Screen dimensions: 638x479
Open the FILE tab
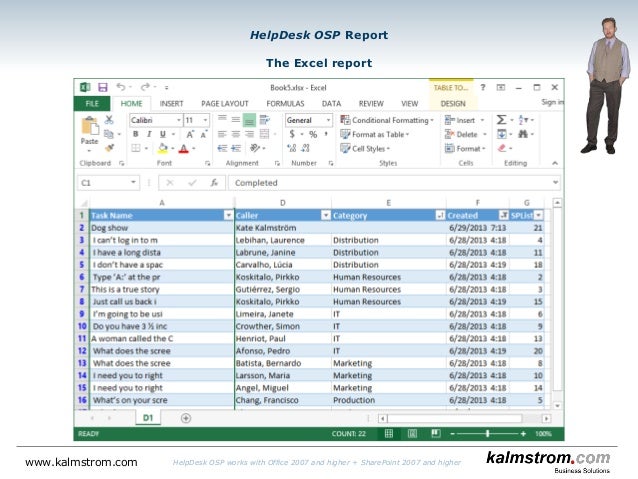click(x=92, y=103)
